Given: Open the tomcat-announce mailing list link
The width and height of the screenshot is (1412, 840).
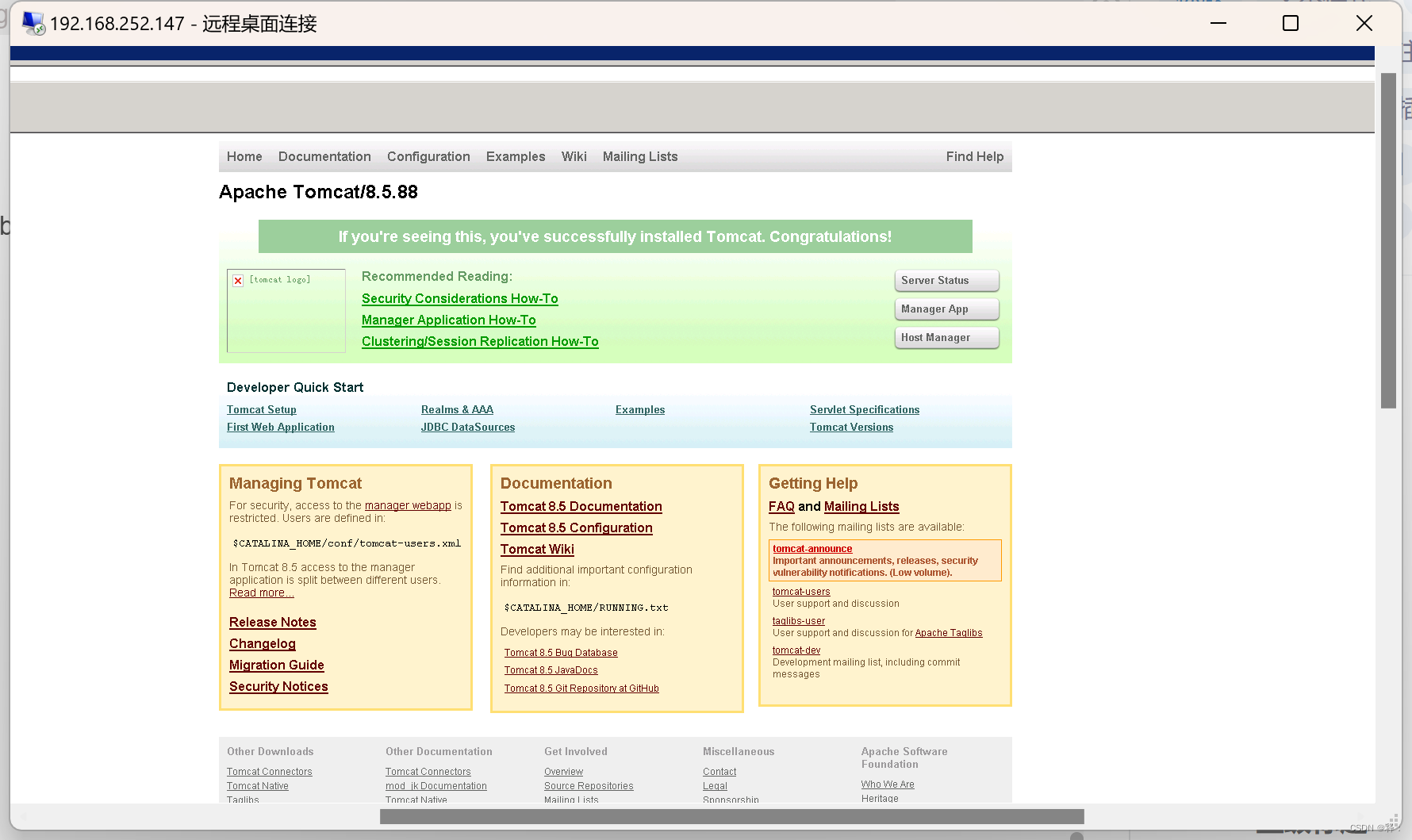Looking at the screenshot, I should pos(812,548).
